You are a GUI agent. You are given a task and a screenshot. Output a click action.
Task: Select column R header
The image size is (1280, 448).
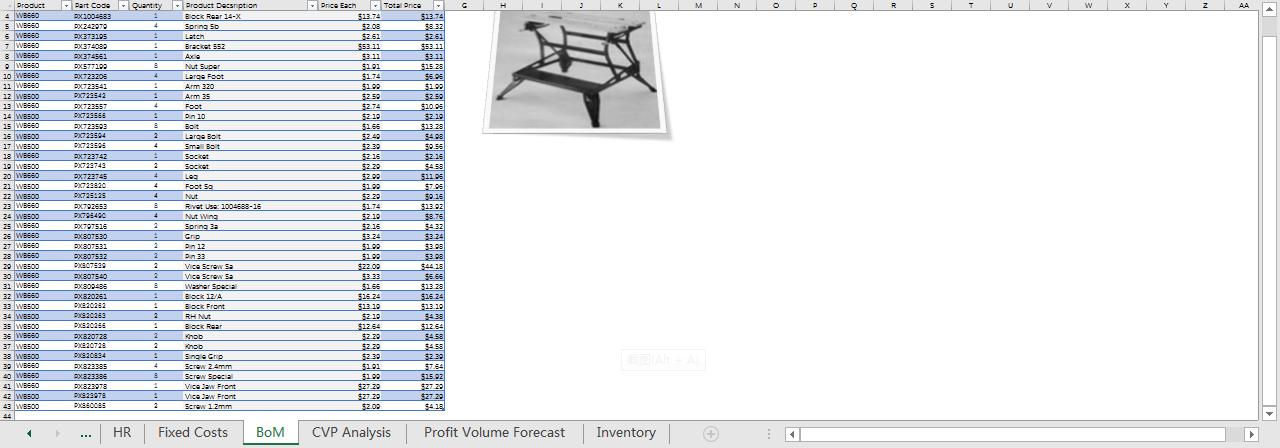[x=893, y=6]
